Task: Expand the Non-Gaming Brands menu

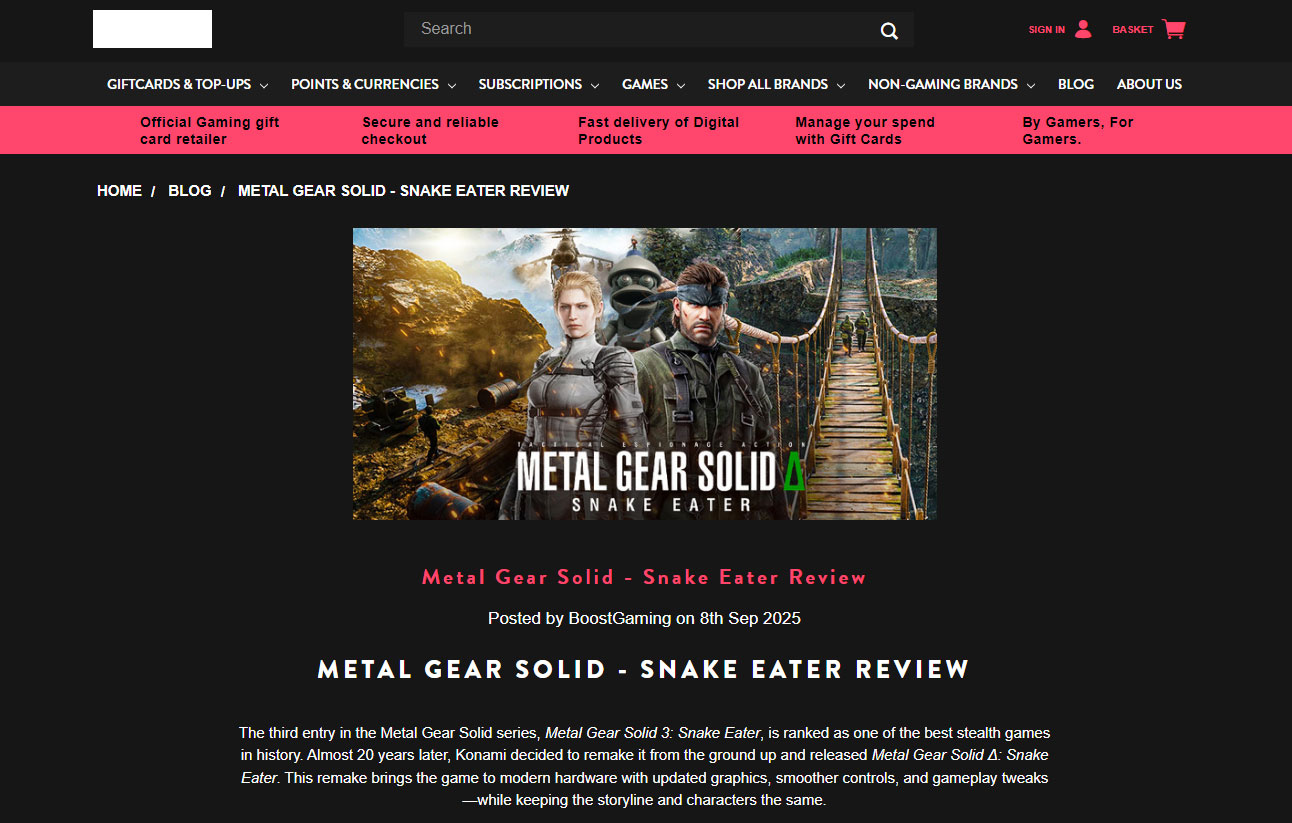Action: pos(951,84)
